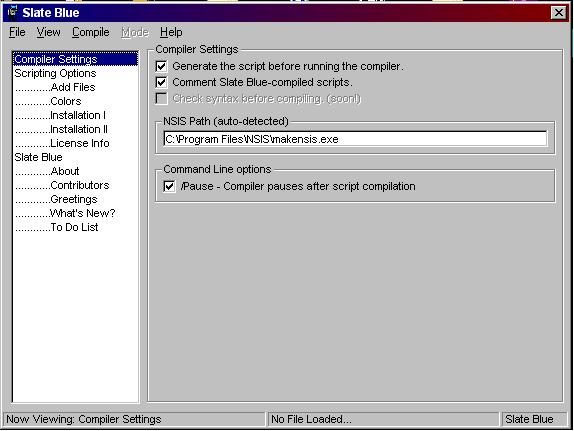Select the To Do List entry
The height and width of the screenshot is (431, 574).
[x=75, y=227]
